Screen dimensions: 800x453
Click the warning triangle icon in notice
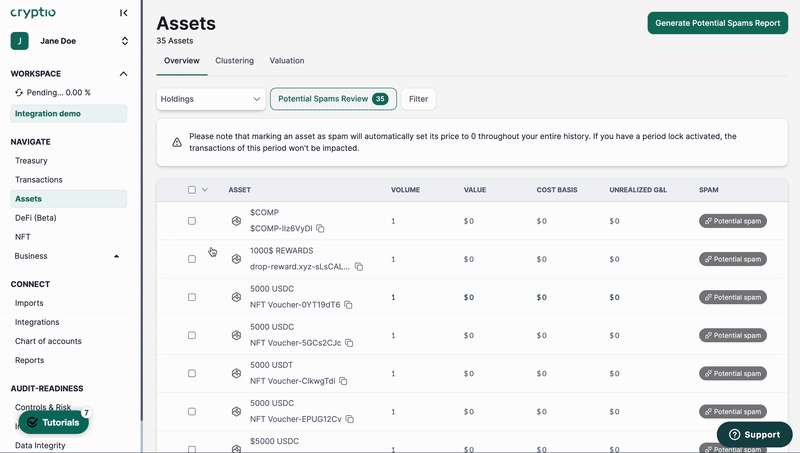177,142
